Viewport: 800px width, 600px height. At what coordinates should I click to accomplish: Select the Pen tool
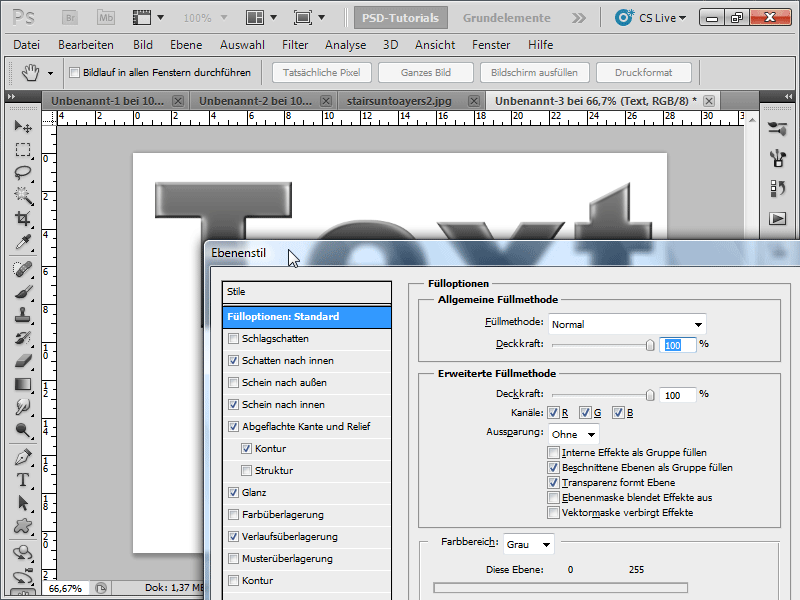point(23,457)
